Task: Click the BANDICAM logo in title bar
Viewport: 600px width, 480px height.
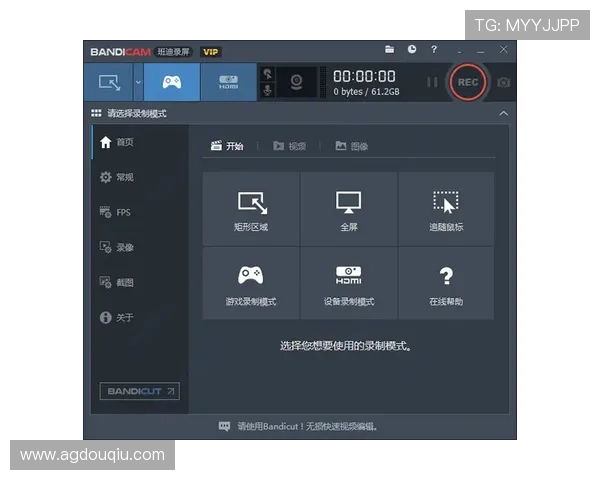Action: click(120, 52)
